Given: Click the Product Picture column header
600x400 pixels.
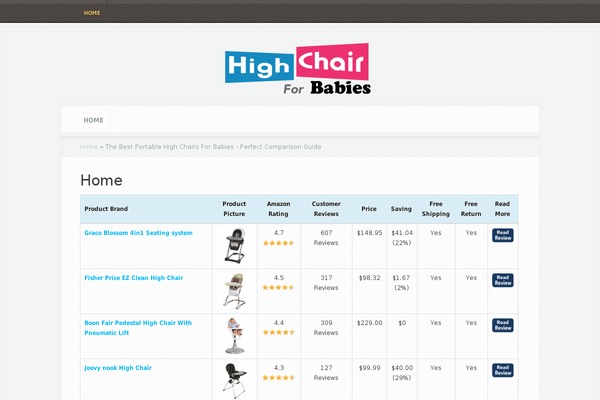Looking at the screenshot, I should point(234,209).
